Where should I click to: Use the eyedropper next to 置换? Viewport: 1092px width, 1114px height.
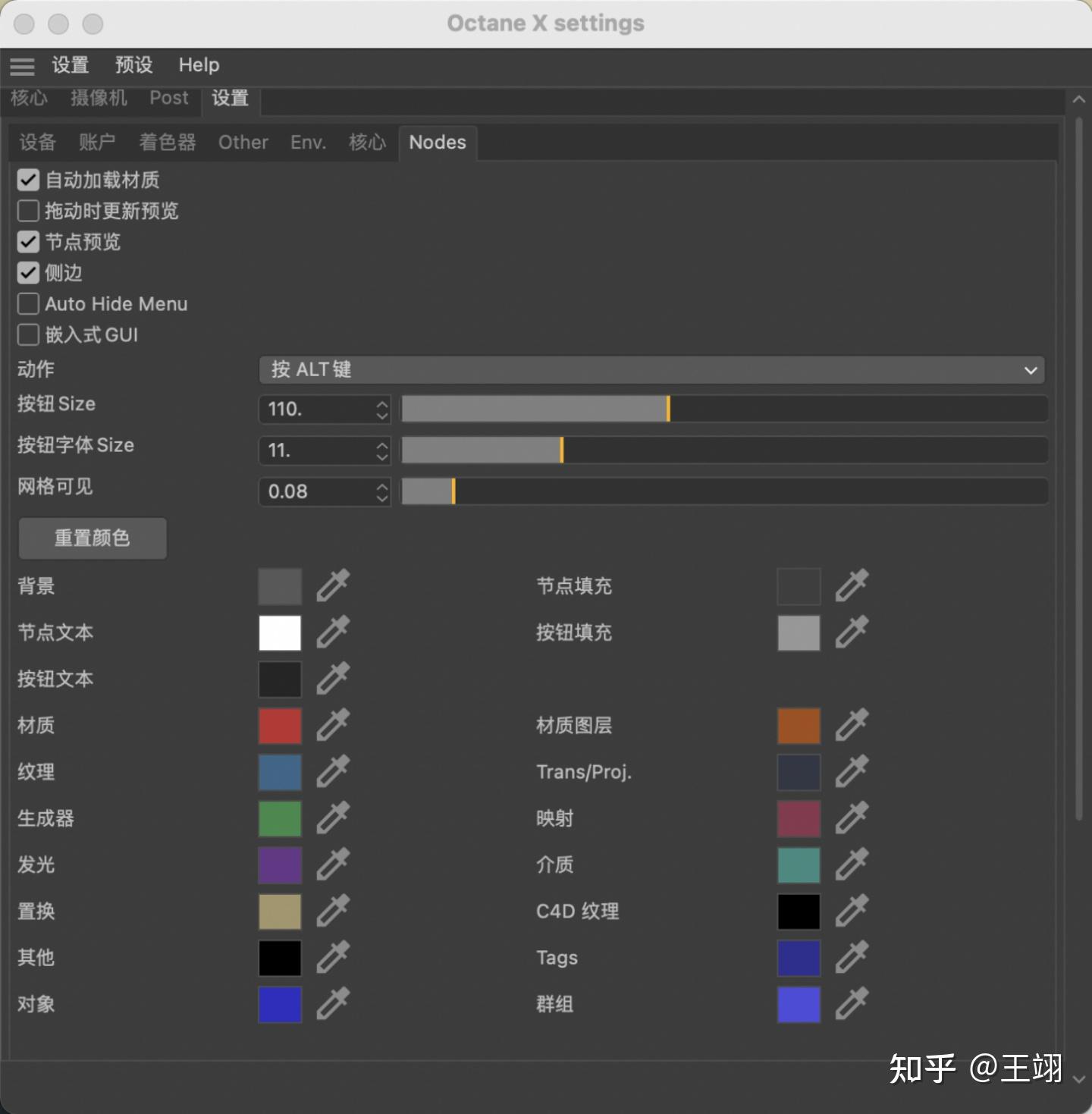point(333,912)
